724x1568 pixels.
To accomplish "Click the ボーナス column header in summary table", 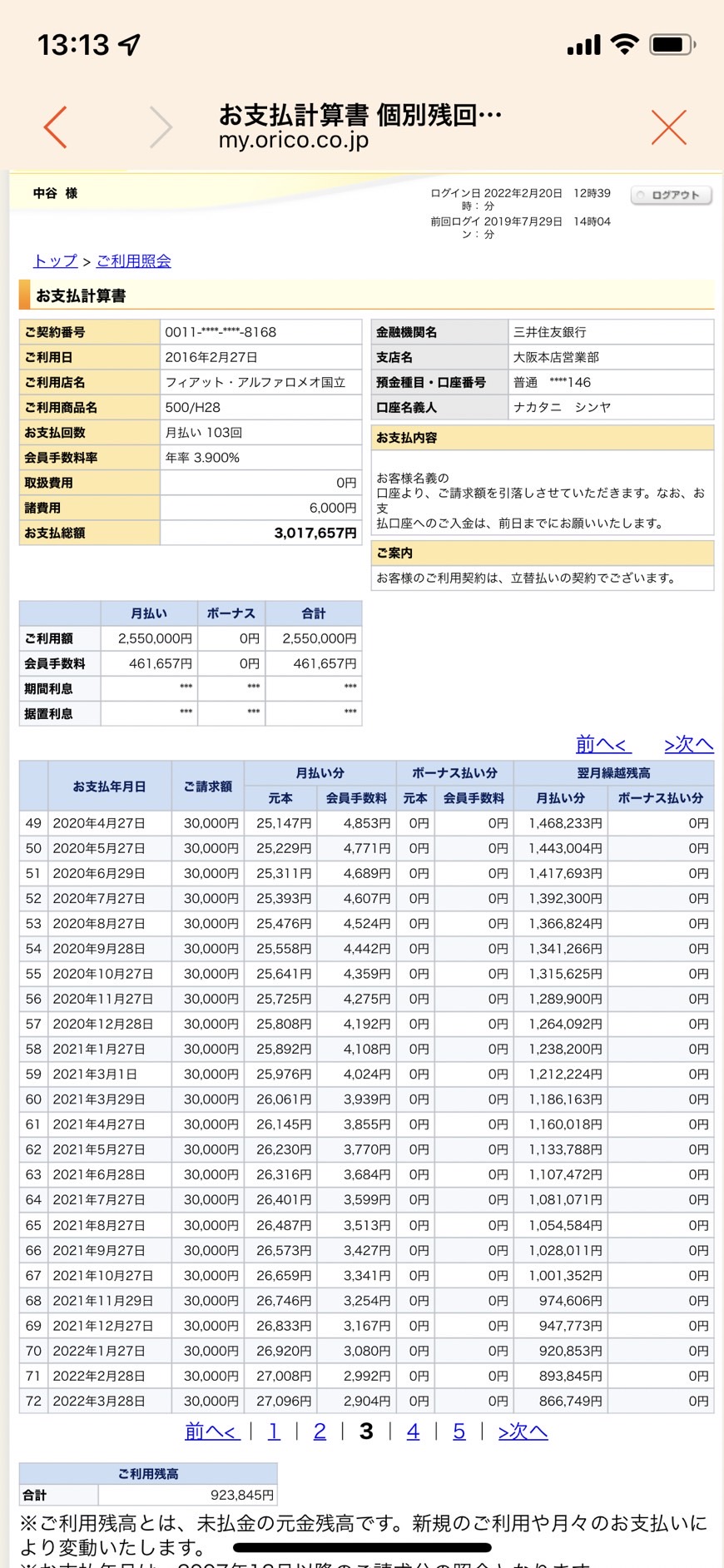I will tap(231, 613).
